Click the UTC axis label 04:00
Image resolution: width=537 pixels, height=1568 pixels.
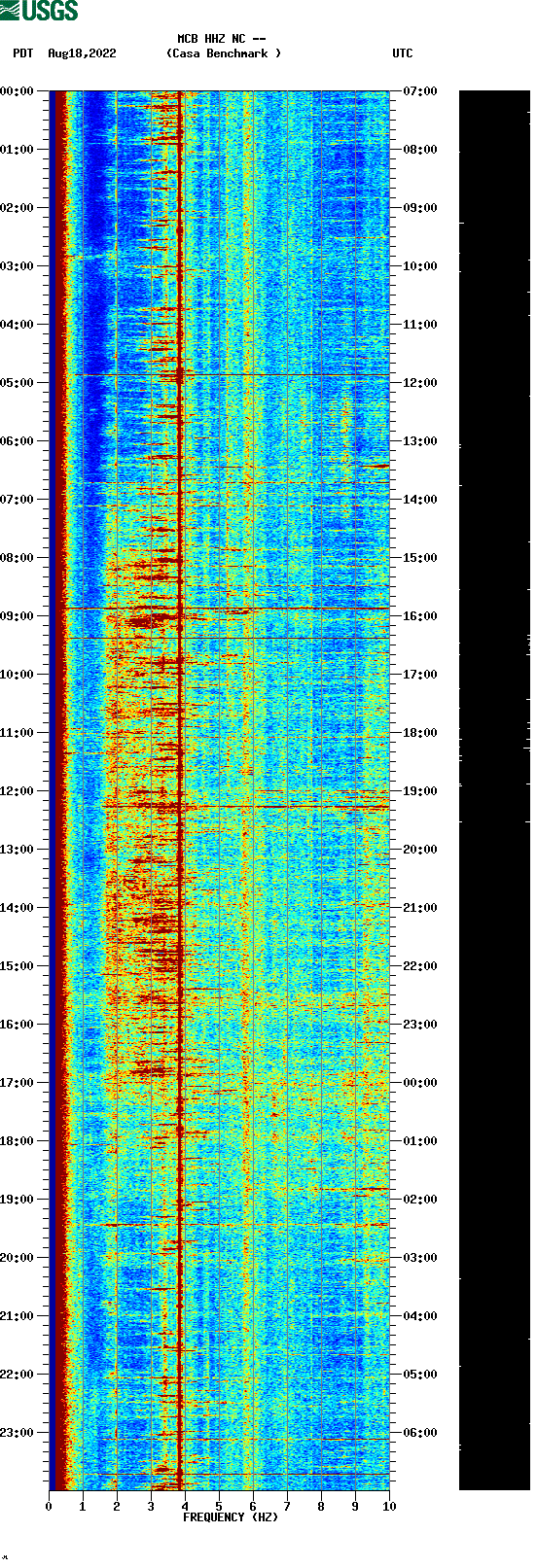pyautogui.click(x=420, y=1316)
